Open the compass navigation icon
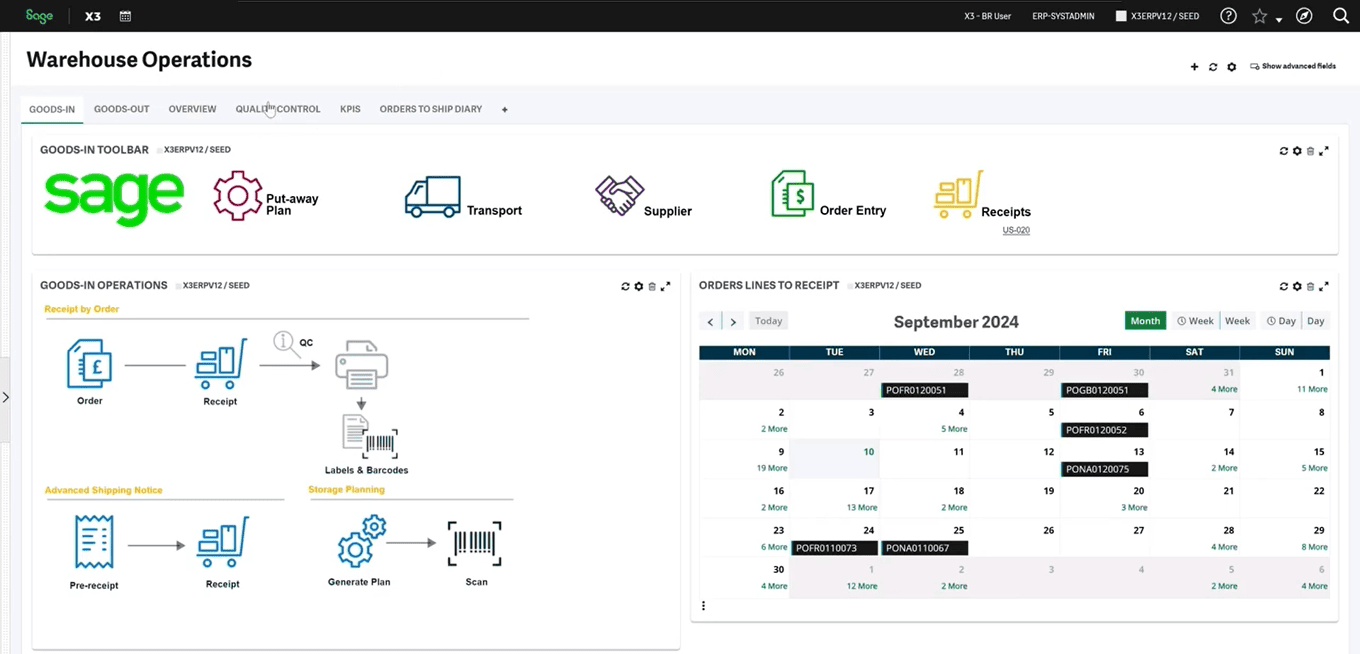1360x654 pixels. pyautogui.click(x=1304, y=16)
